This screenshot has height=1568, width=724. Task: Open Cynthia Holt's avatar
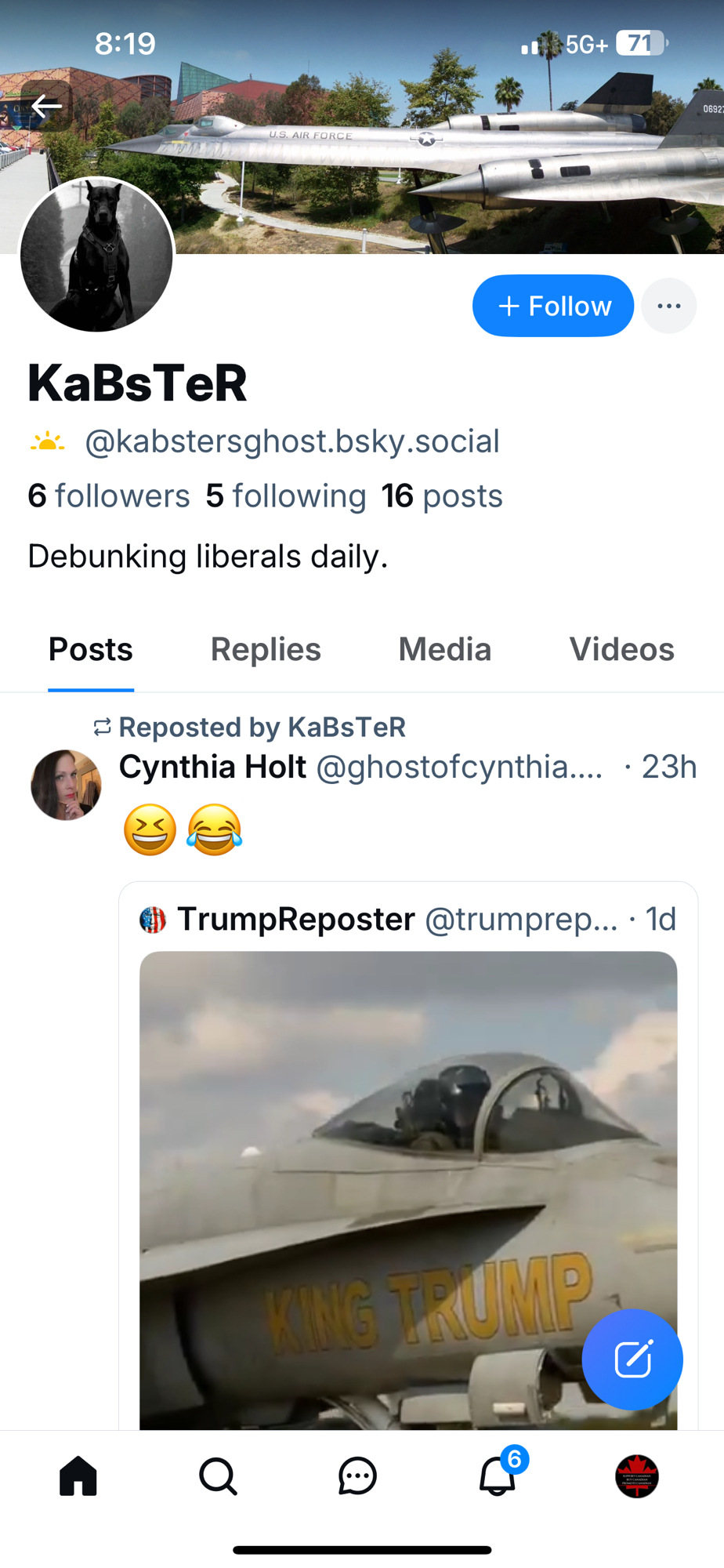click(66, 785)
